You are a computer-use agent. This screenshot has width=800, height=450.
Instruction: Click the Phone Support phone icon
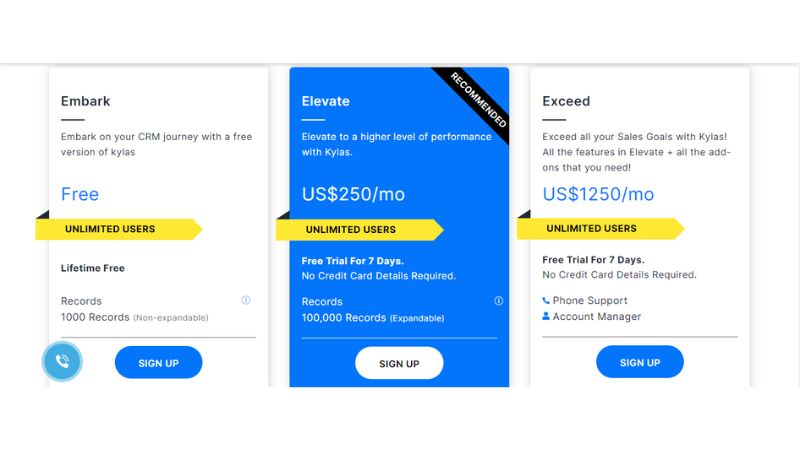coord(546,300)
